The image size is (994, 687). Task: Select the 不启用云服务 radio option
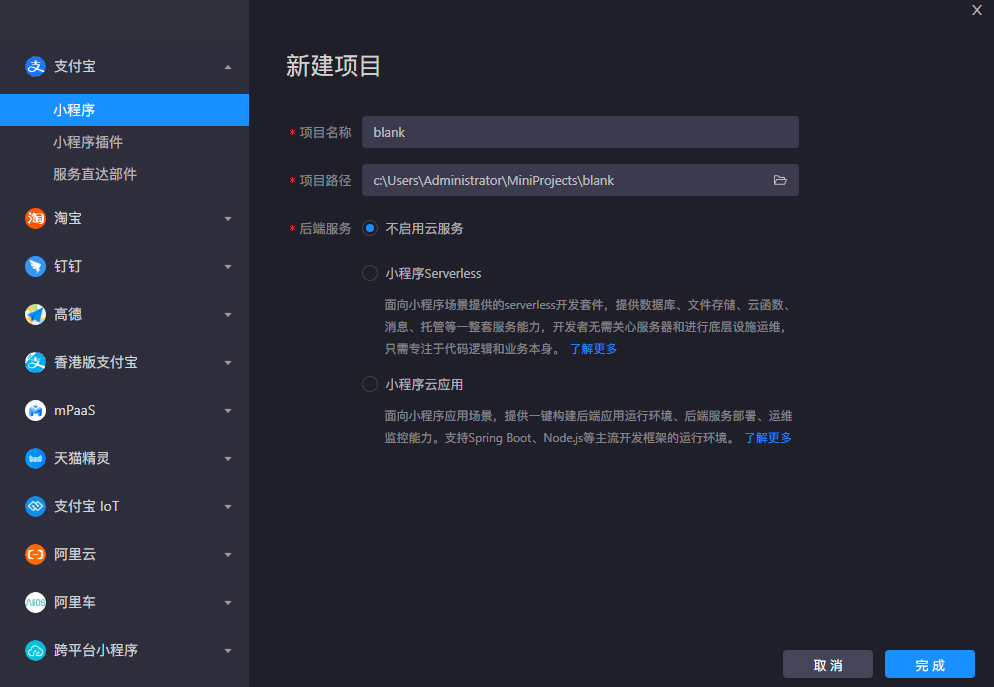370,228
